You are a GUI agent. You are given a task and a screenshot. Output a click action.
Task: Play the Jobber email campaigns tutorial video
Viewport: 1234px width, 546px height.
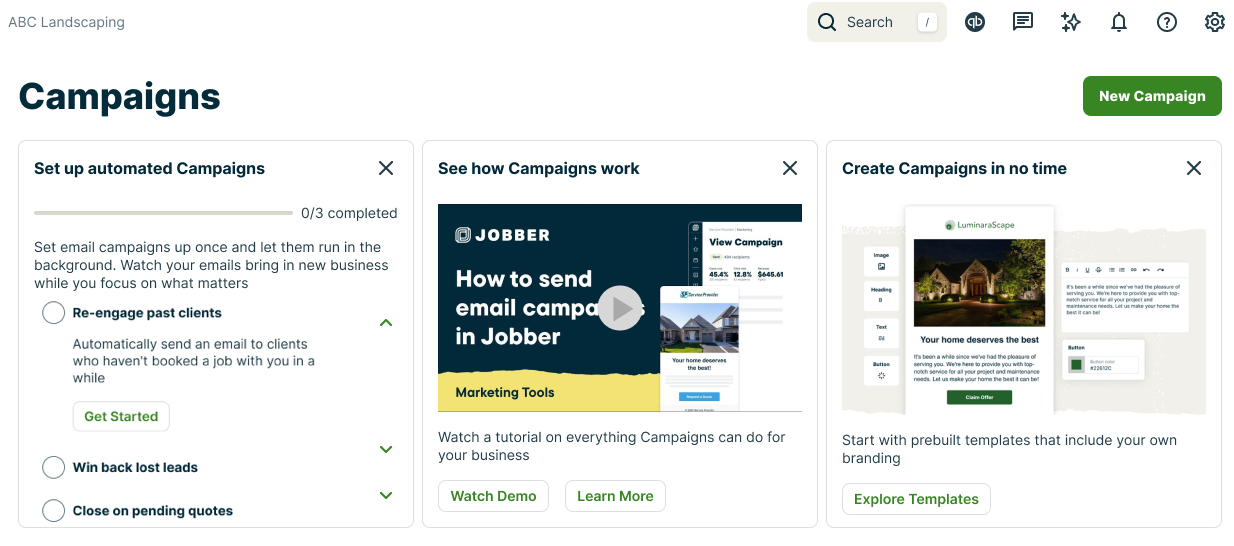(x=620, y=308)
